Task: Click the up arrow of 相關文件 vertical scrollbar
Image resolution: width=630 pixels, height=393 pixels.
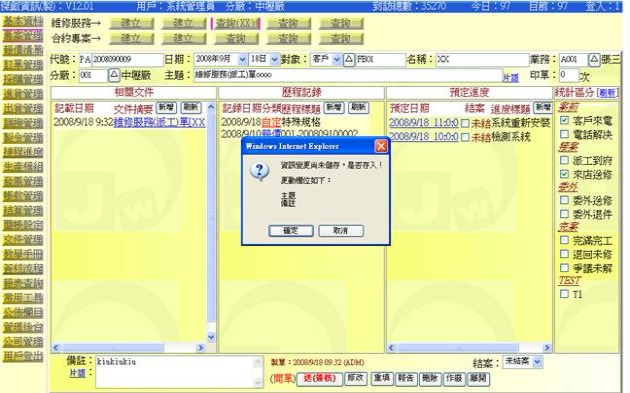Action: pos(211,107)
